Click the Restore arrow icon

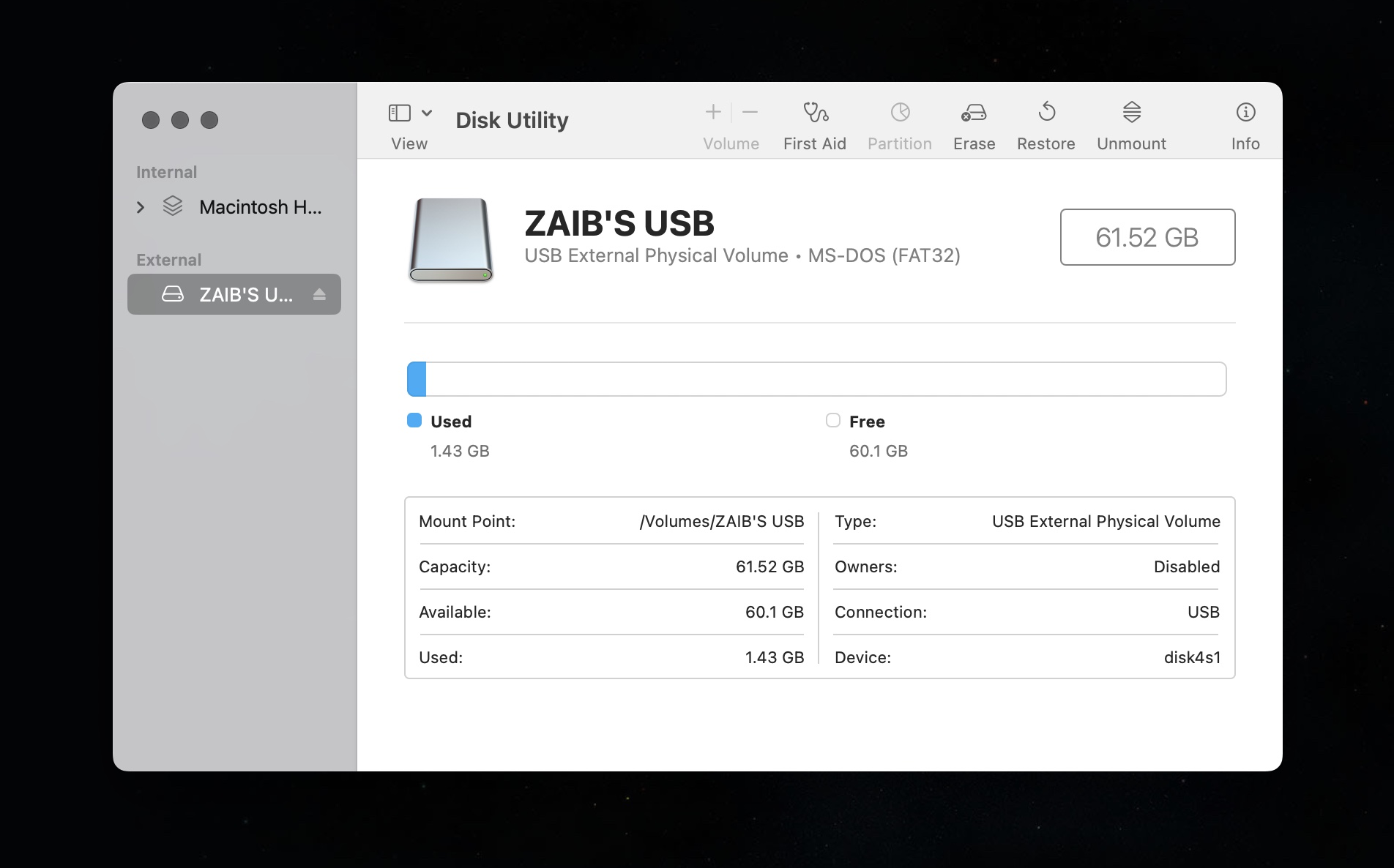(1047, 111)
